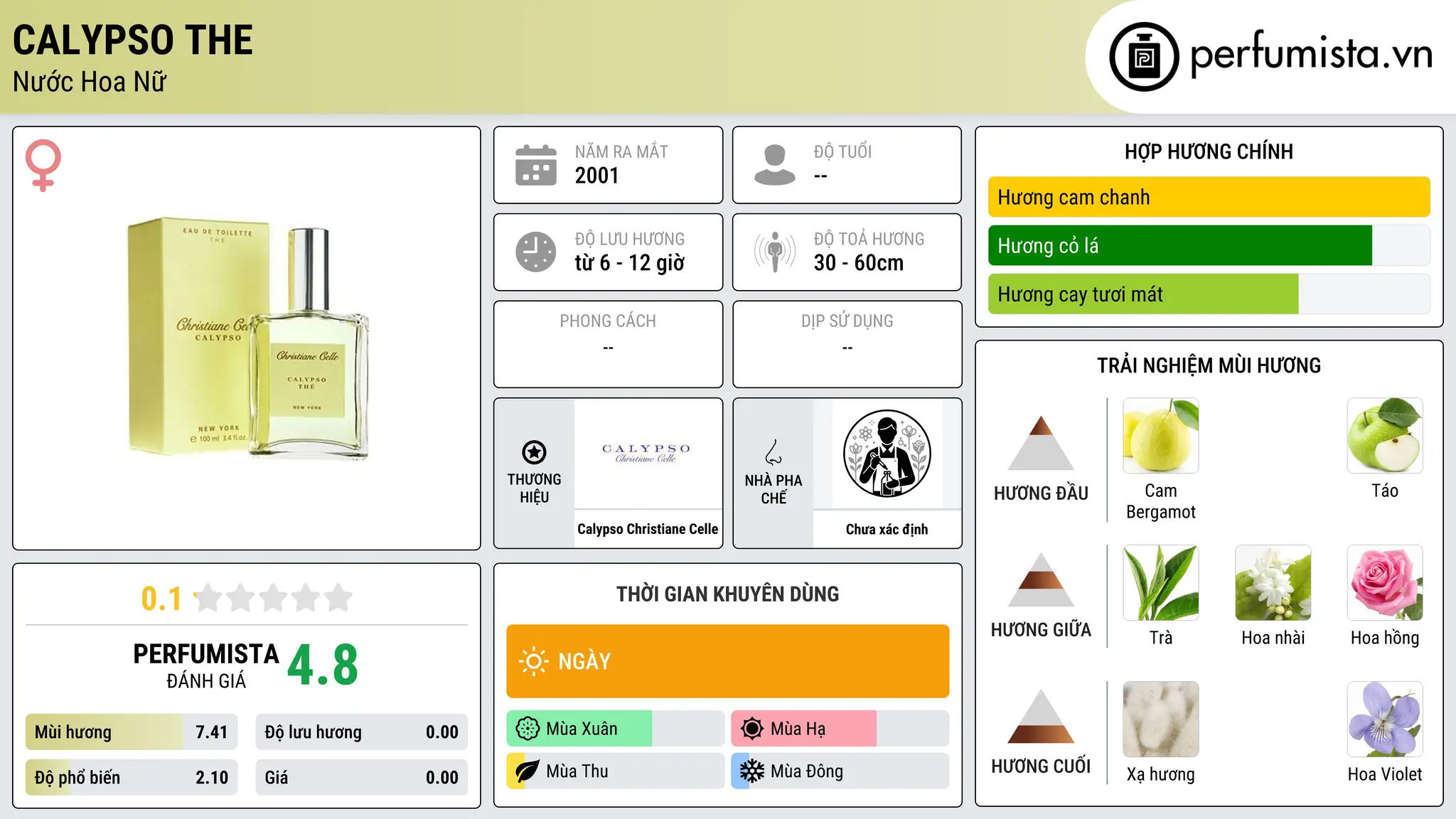Screen dimensions: 1456x819
Task: Click the Mùa Xuân season bar
Action: [x=616, y=729]
